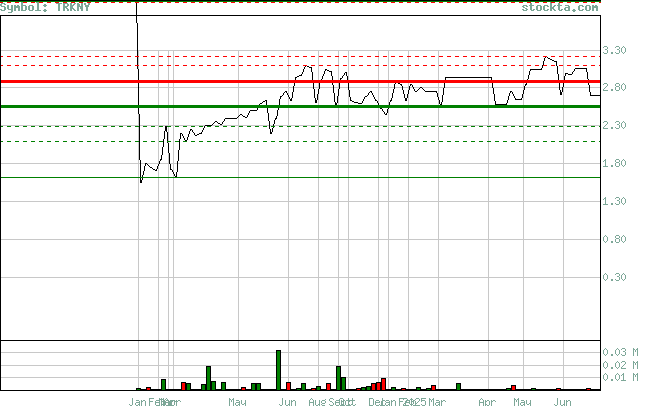
Task: Click the Aug month label
Action: (317, 402)
